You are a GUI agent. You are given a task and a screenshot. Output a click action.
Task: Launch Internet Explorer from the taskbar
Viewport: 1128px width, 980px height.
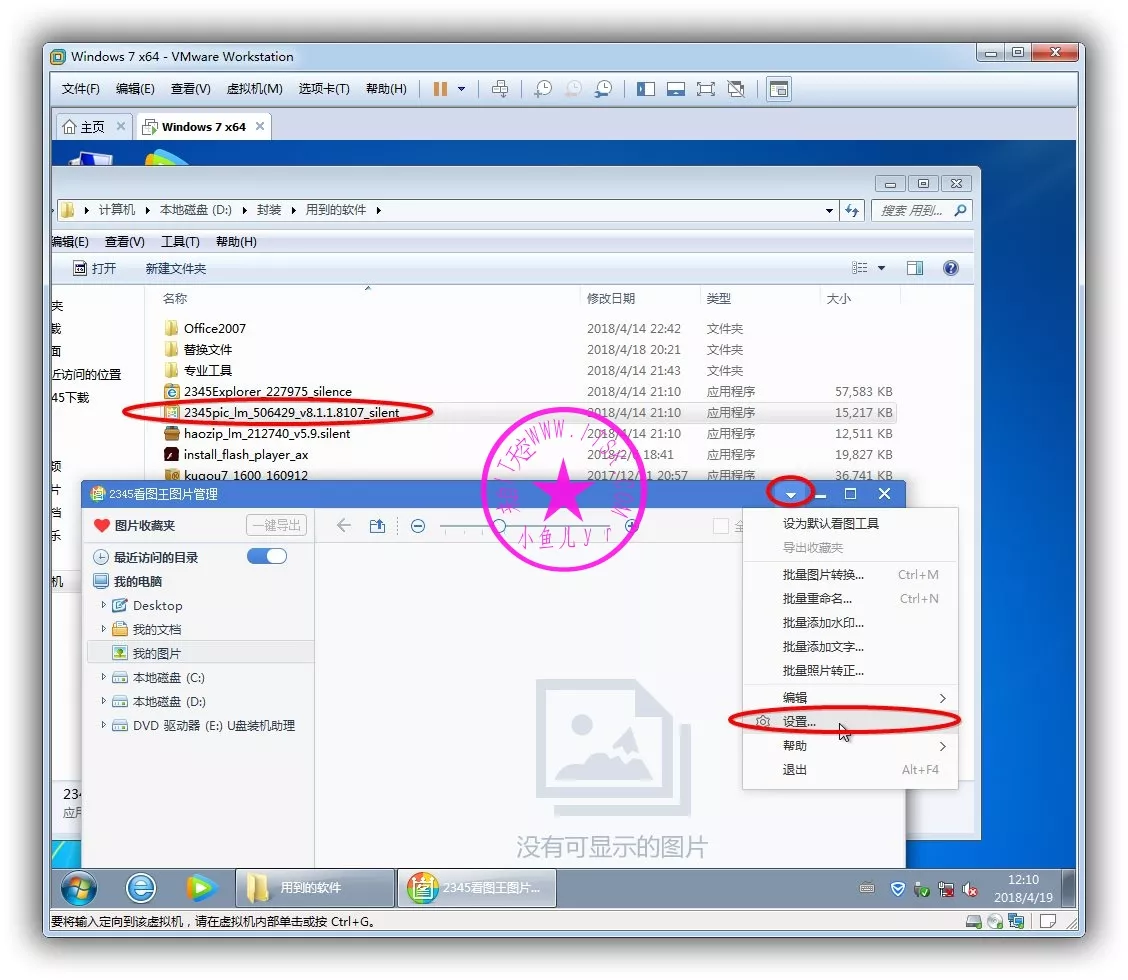(x=140, y=887)
